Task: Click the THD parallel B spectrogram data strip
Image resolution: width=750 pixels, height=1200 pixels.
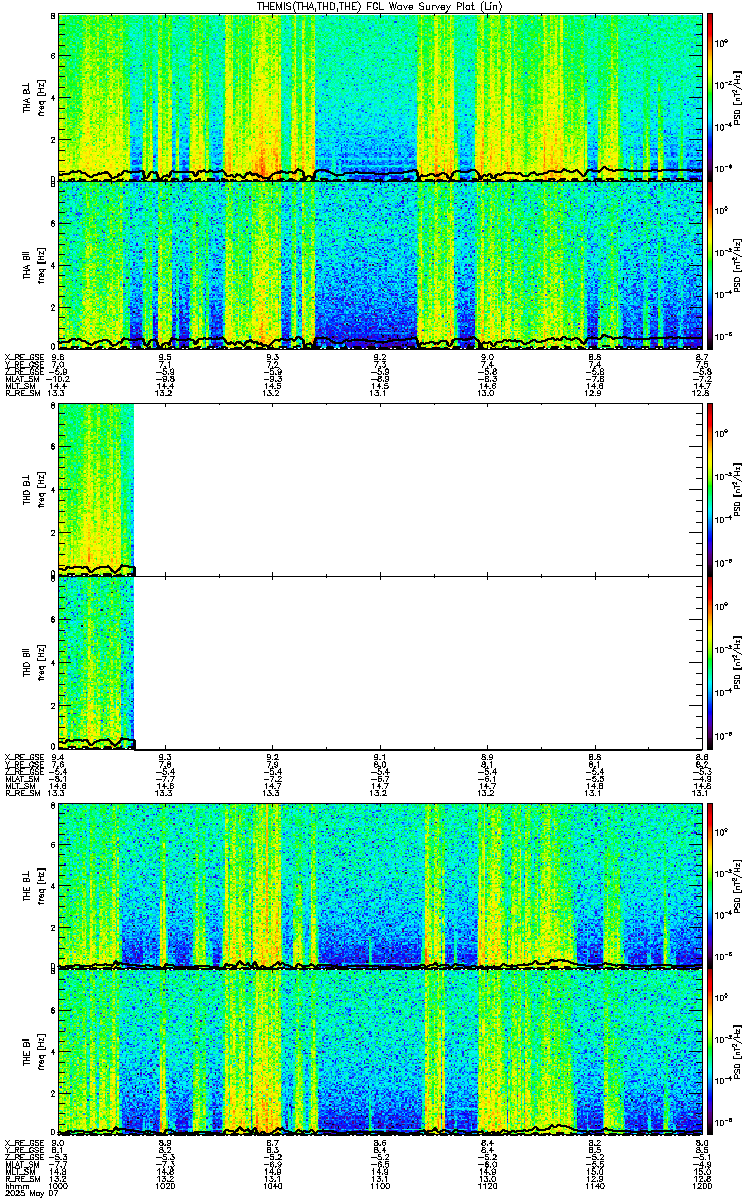Action: (96, 662)
